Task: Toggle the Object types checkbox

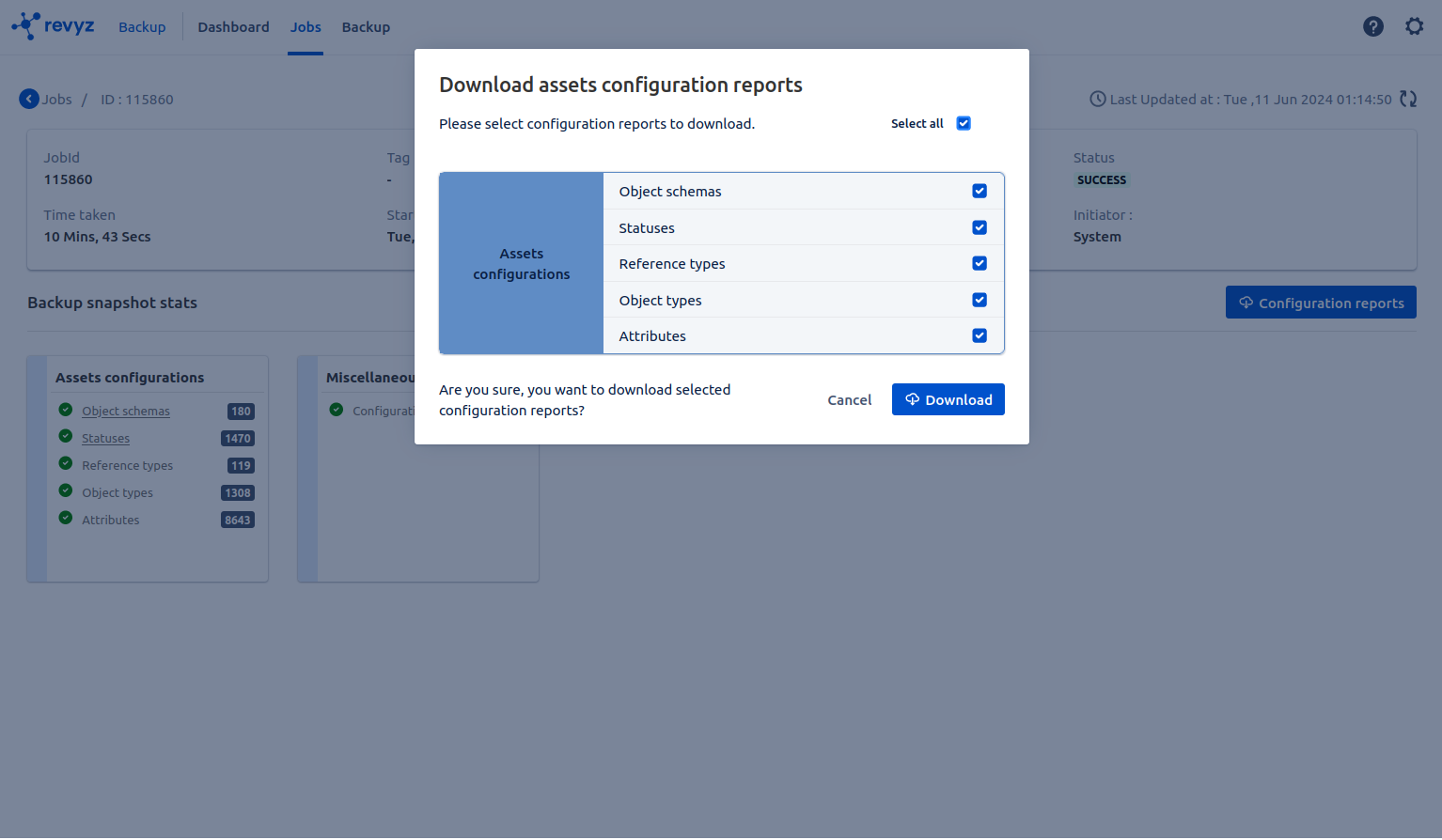Action: [979, 300]
